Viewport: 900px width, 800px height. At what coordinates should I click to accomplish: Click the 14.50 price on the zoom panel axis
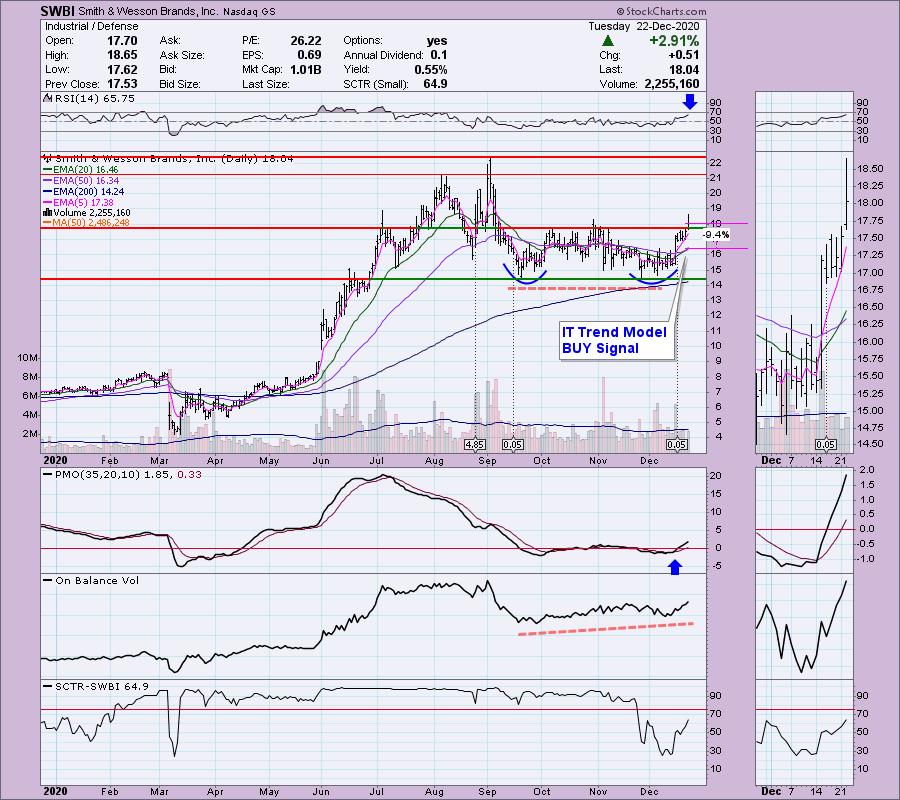click(x=869, y=444)
